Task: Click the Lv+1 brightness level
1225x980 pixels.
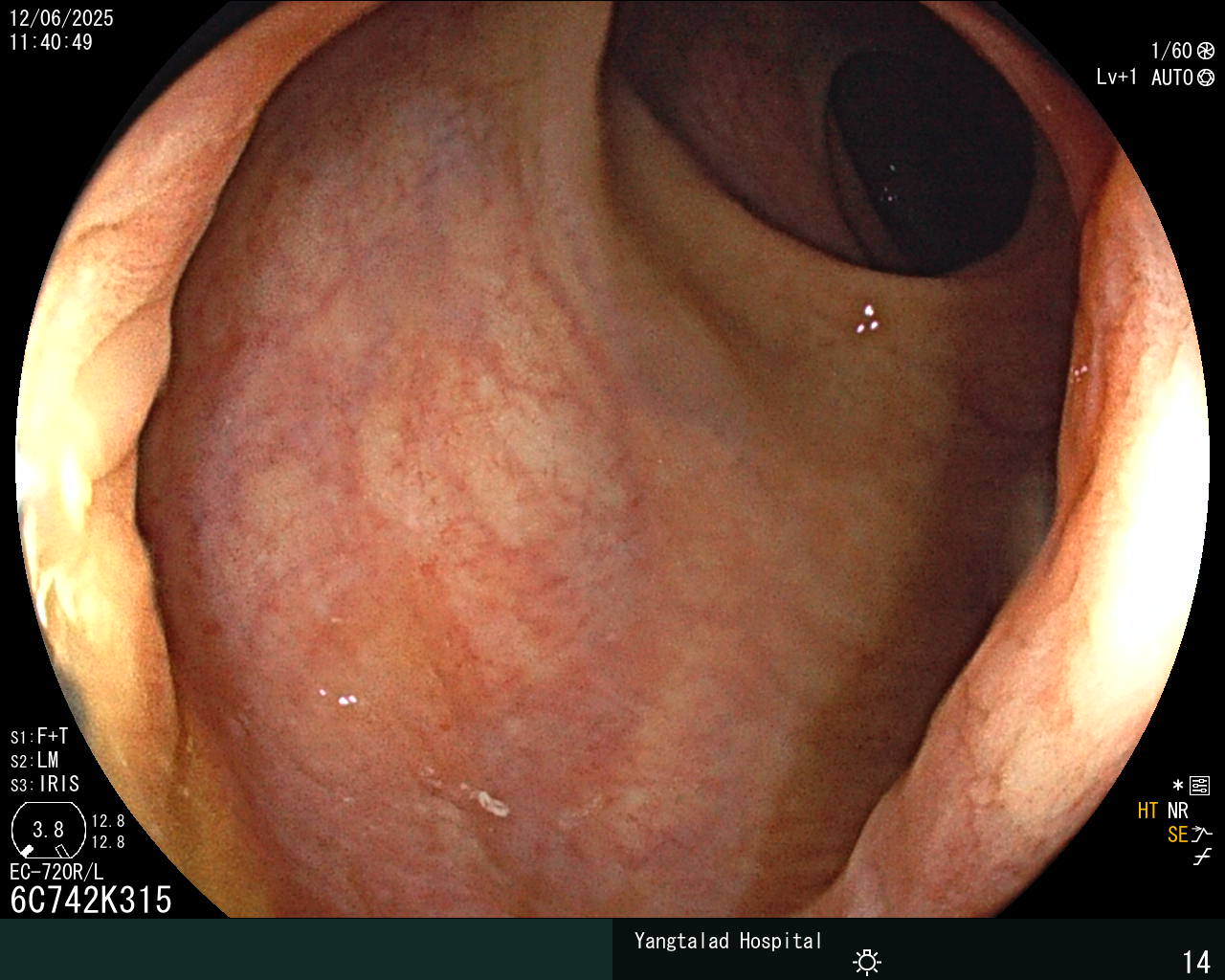Action: click(x=1116, y=78)
